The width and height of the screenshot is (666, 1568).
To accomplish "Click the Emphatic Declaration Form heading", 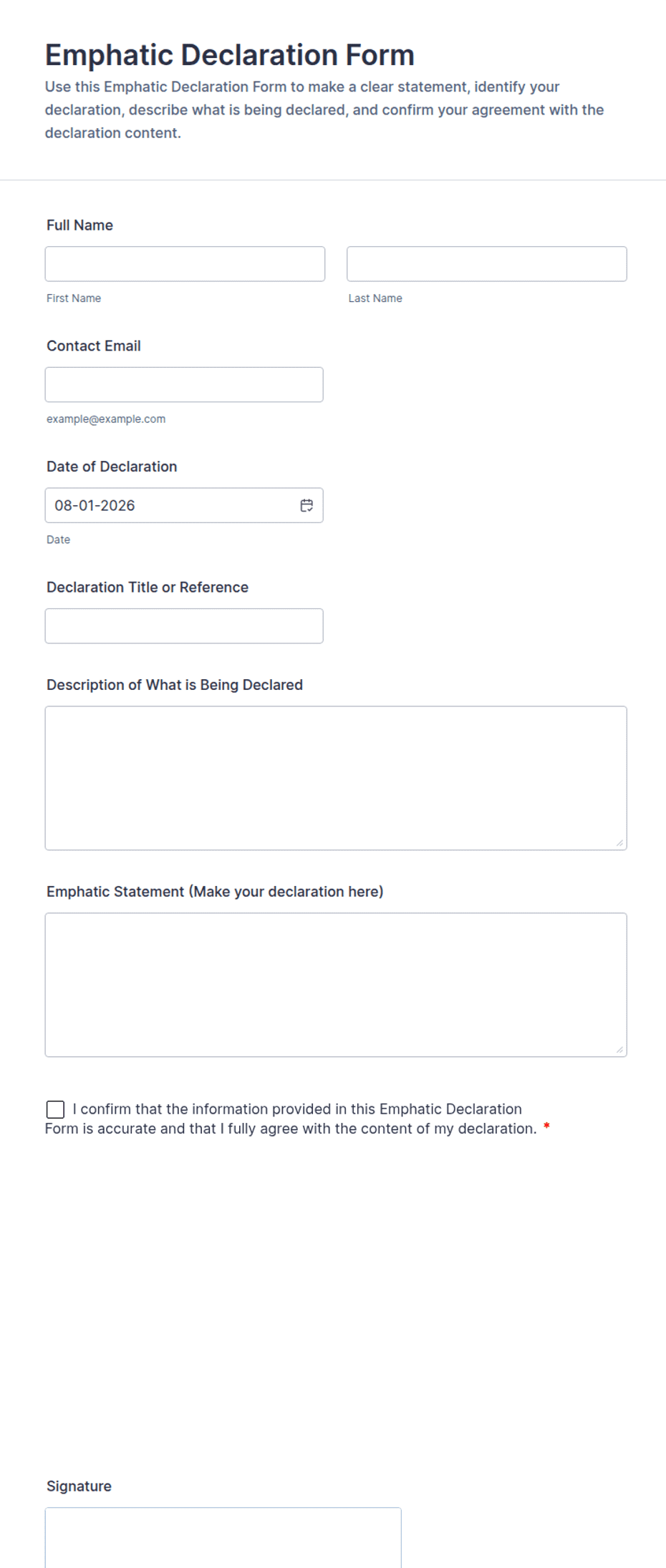I will click(230, 54).
